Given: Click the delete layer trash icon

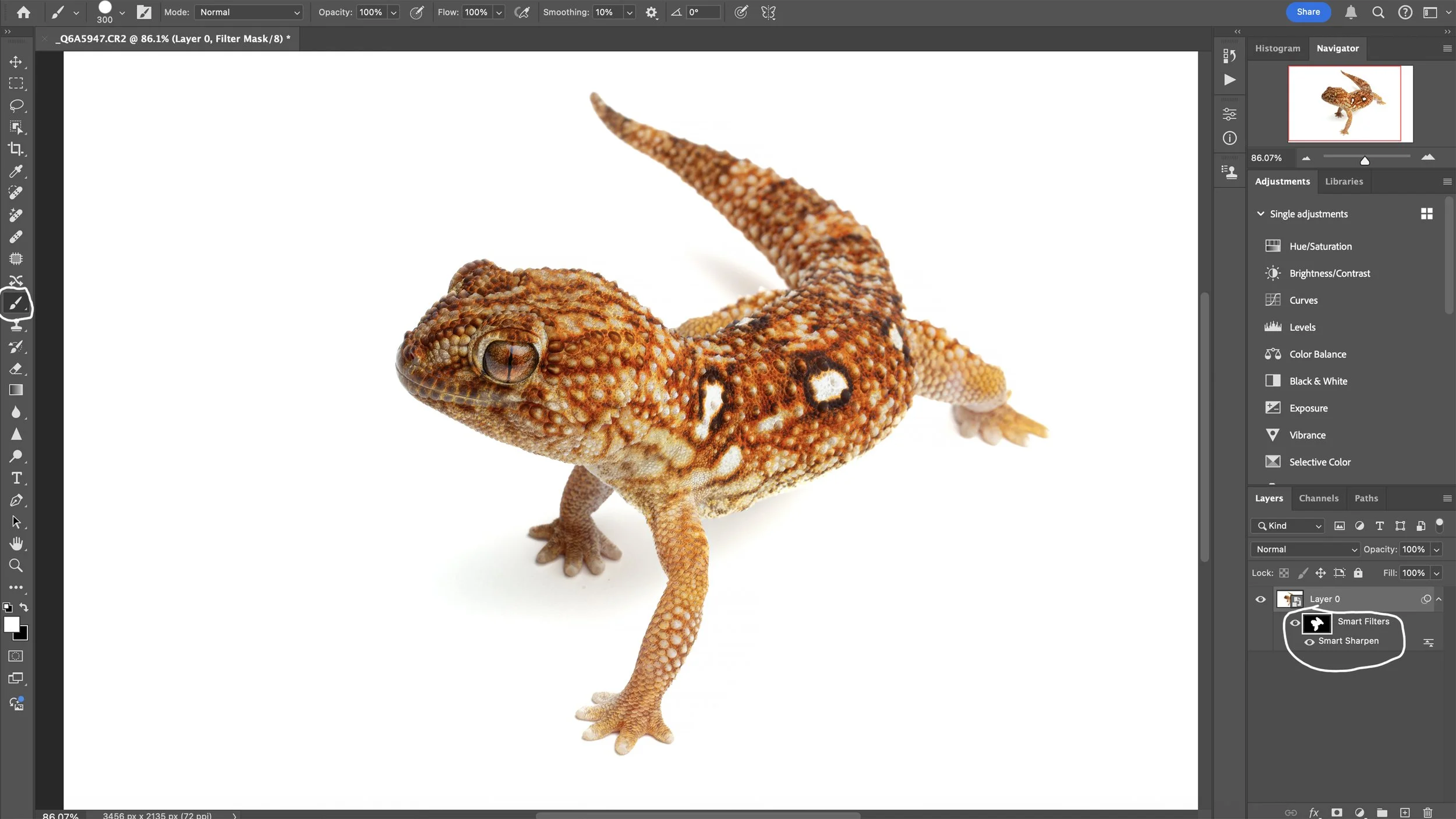Looking at the screenshot, I should point(1427,813).
